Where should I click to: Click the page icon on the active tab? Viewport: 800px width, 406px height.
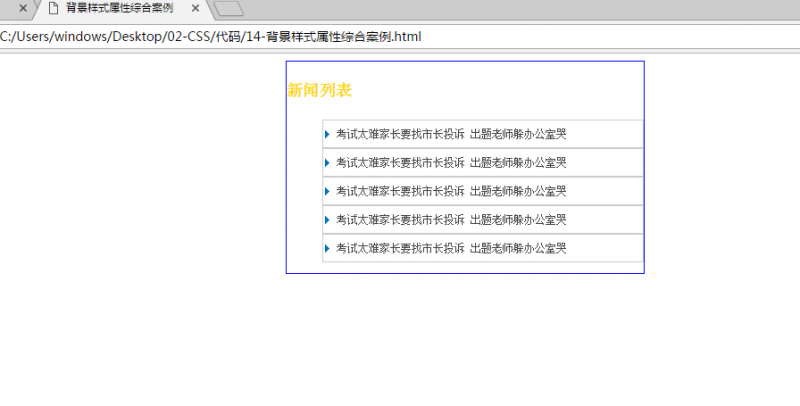pyautogui.click(x=53, y=8)
